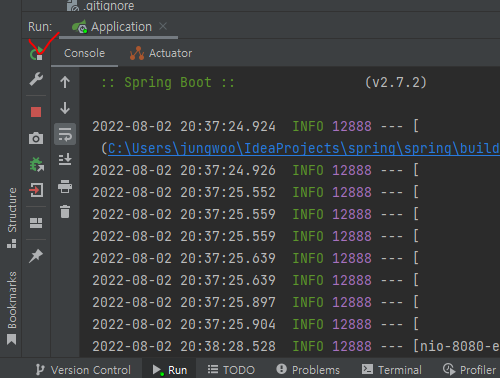
Task: Print the console output with printer icon
Action: (65, 186)
